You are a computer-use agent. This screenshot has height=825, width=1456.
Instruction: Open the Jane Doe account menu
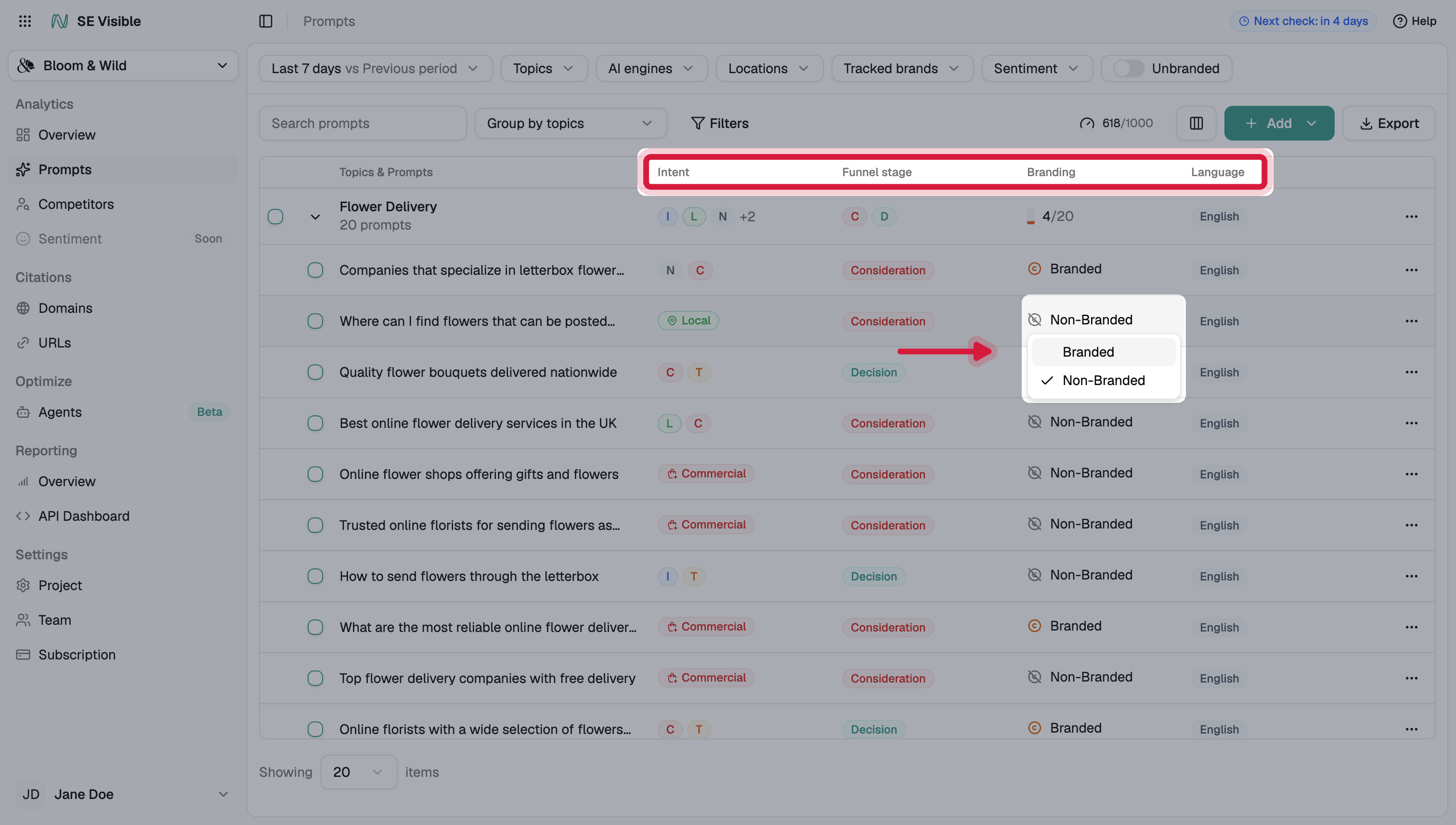tap(123, 794)
